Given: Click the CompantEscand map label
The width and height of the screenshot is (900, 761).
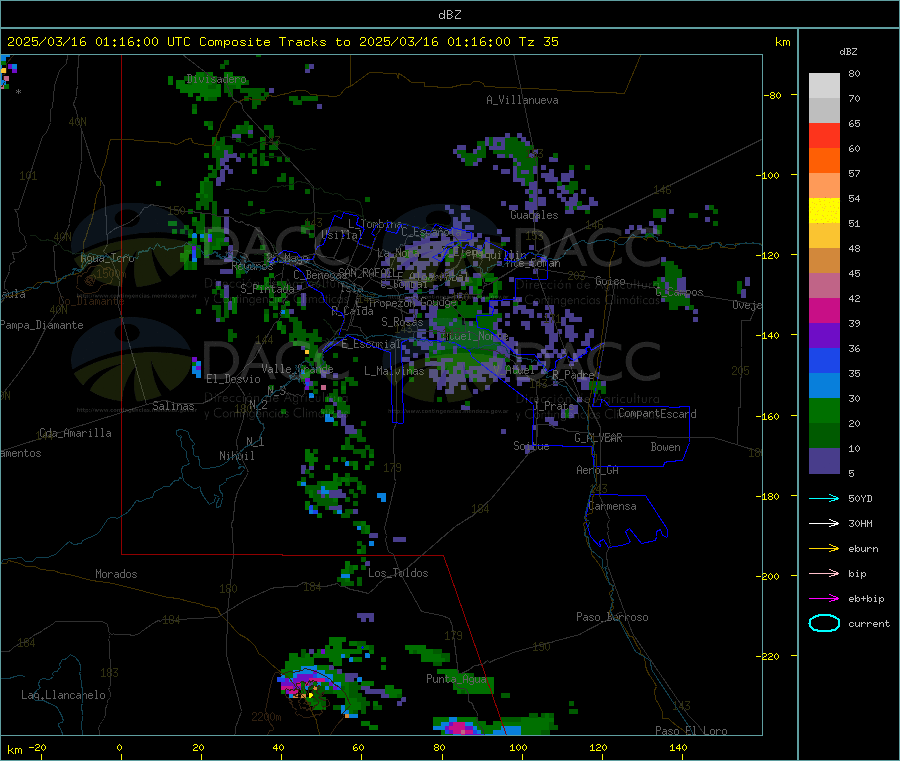Looking at the screenshot, I should (x=658, y=414).
